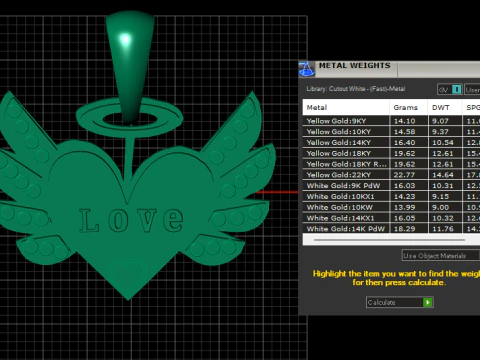Screen dimensions: 480x360
Task: Click the 10.31 DWT value
Action: (x=443, y=186)
